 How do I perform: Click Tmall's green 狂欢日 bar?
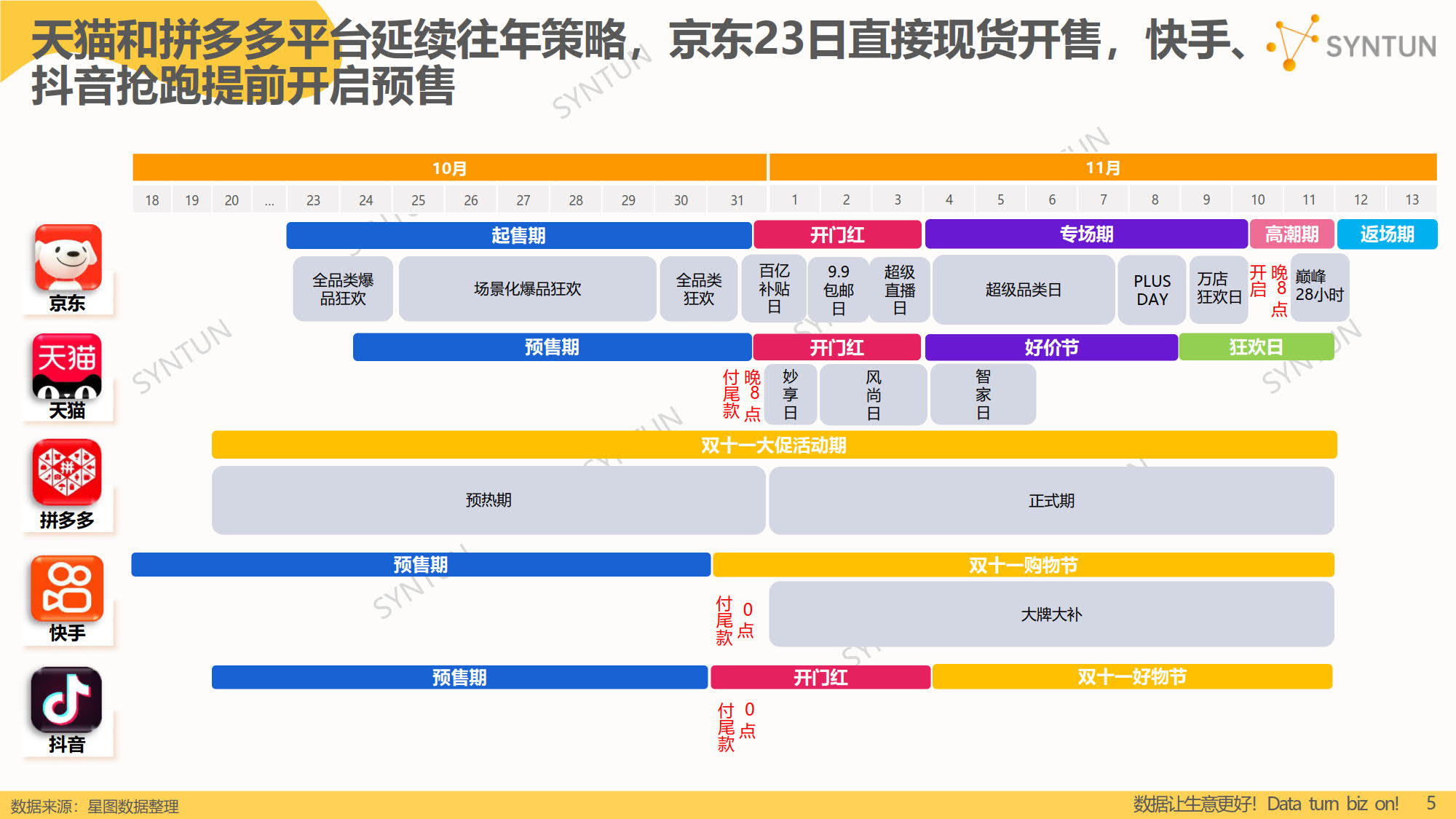[x=1256, y=347]
